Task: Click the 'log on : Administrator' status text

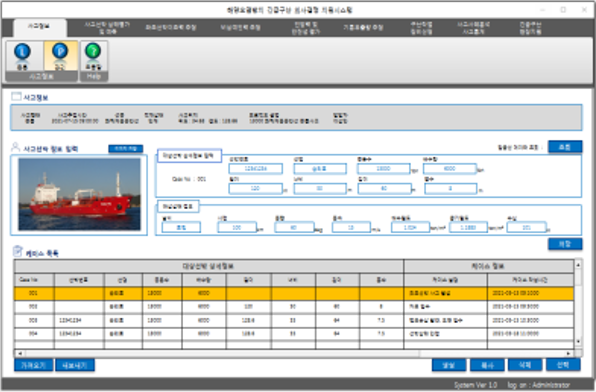Action: (539, 385)
